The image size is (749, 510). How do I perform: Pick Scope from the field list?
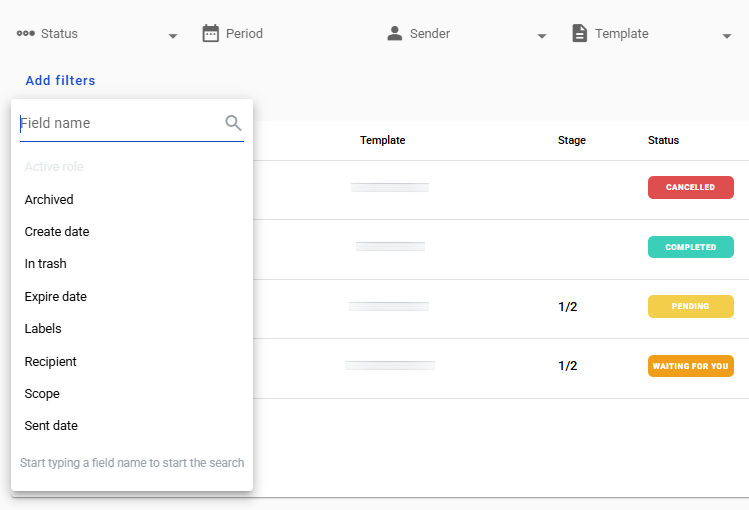(x=42, y=394)
